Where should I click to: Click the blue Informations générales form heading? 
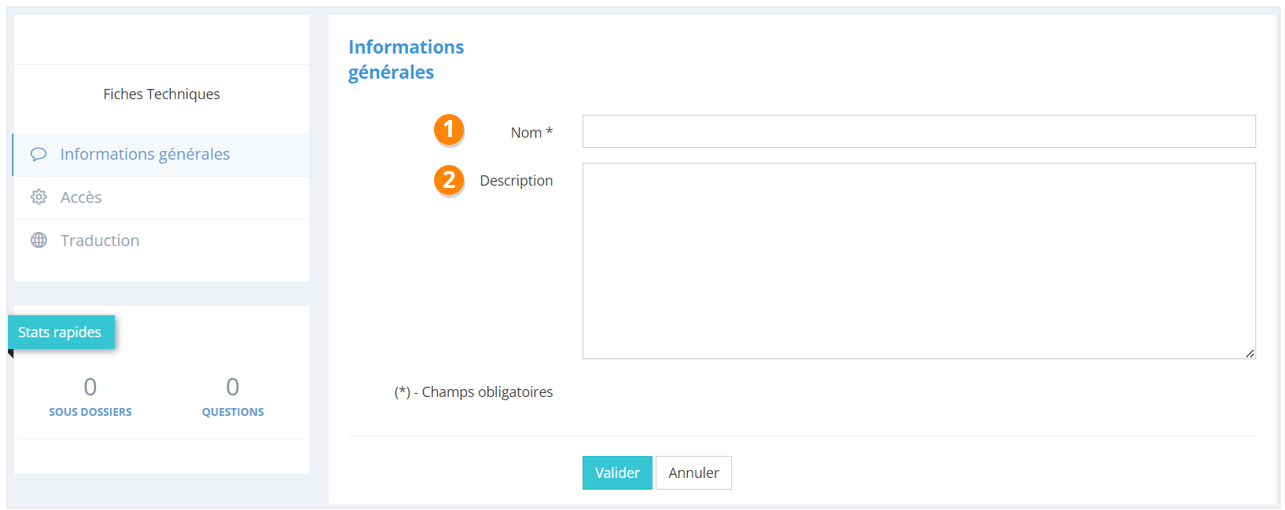tap(405, 60)
